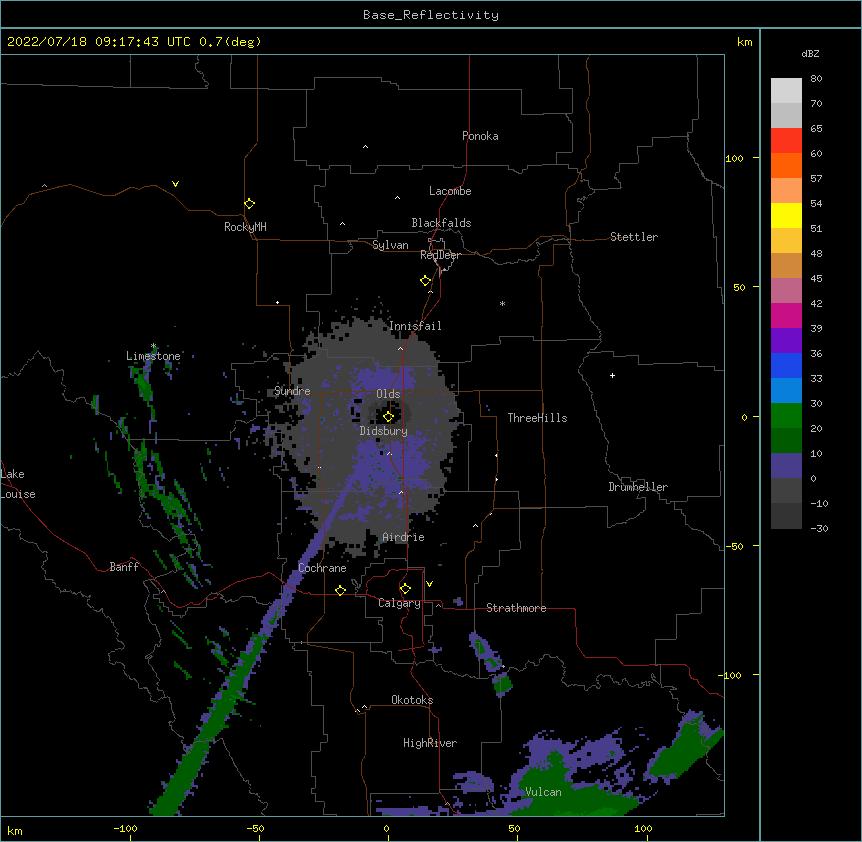This screenshot has width=862, height=842.
Task: Click the yellow diamond marker south of RedDeer
Action: point(425,280)
